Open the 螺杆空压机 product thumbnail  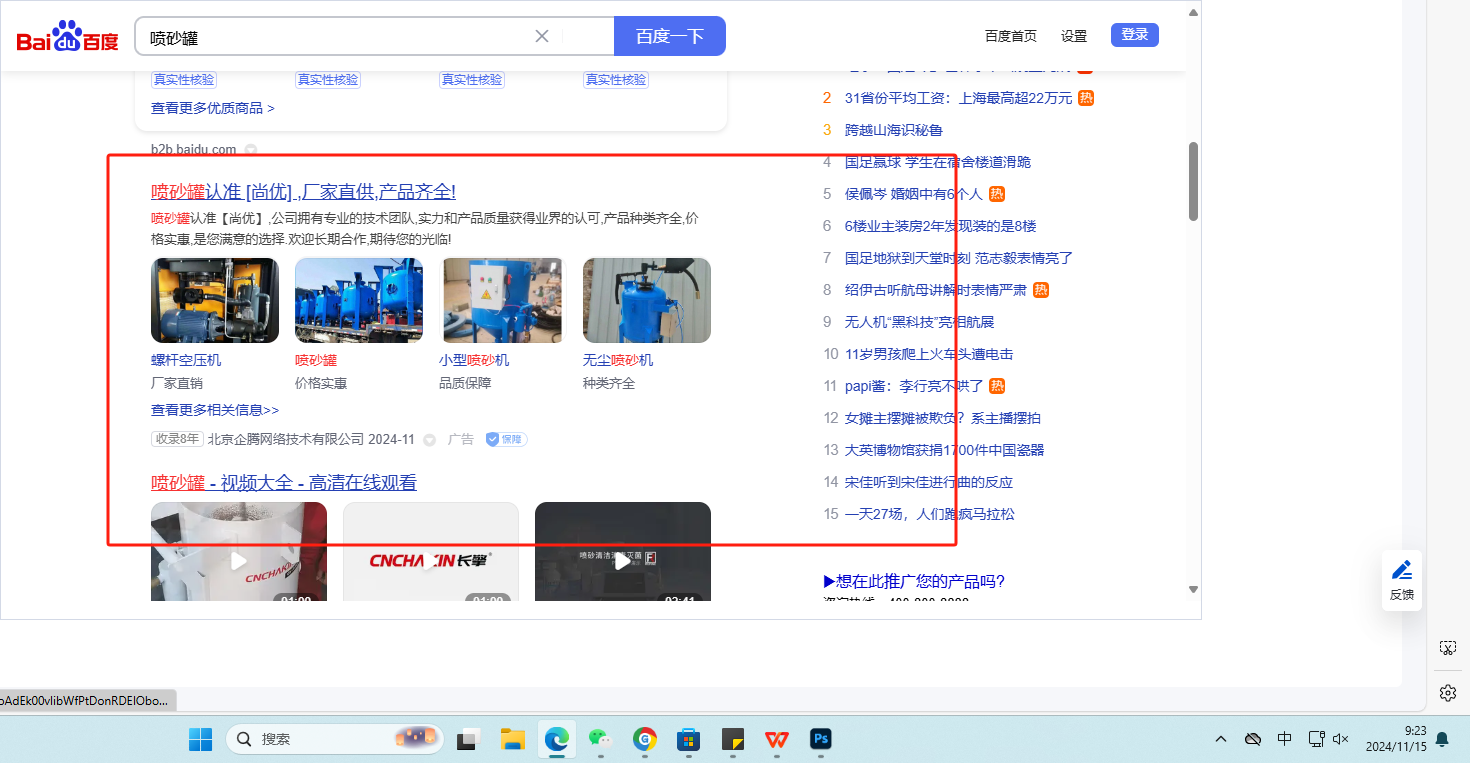(215, 301)
